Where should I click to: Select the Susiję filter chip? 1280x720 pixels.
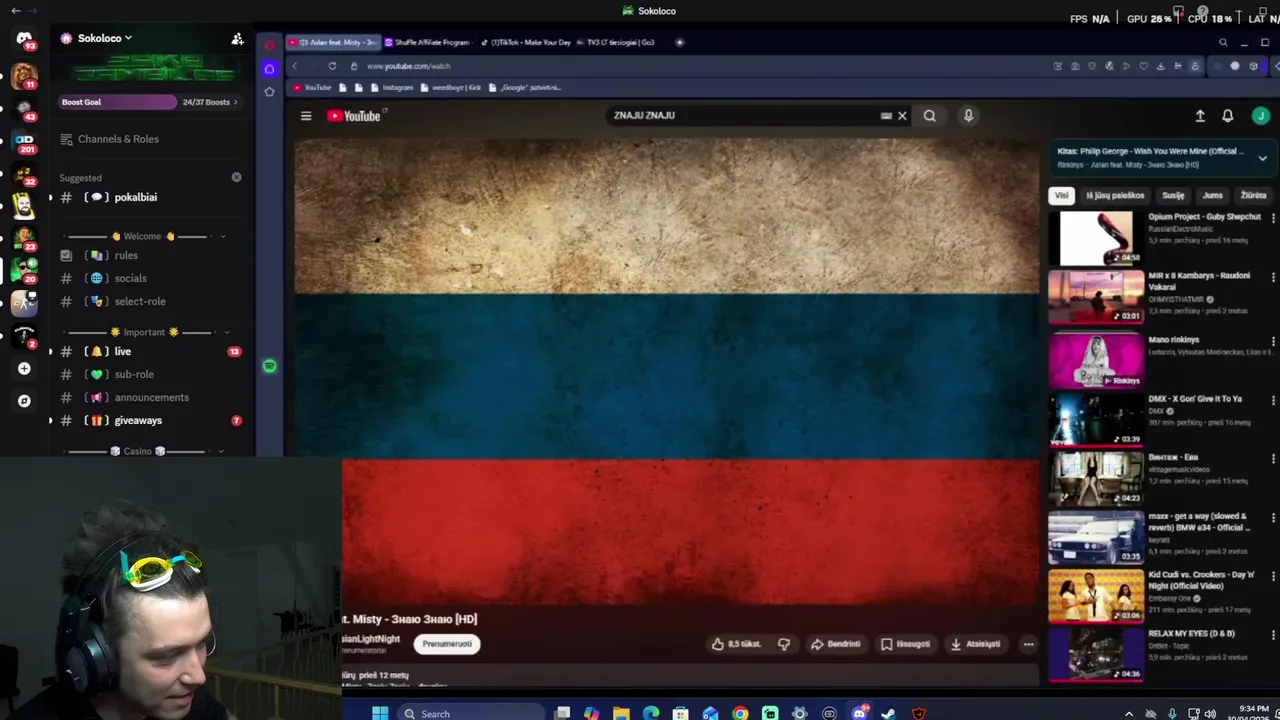(x=1173, y=196)
